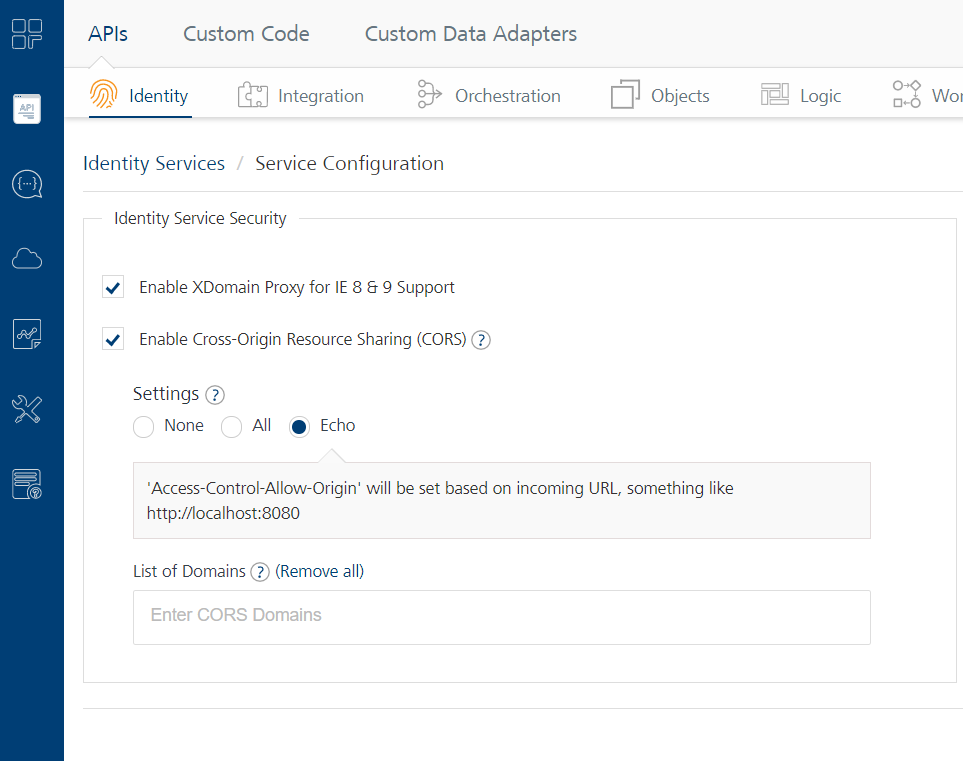
Task: Open the analytics chart sidebar icon
Action: (27, 335)
